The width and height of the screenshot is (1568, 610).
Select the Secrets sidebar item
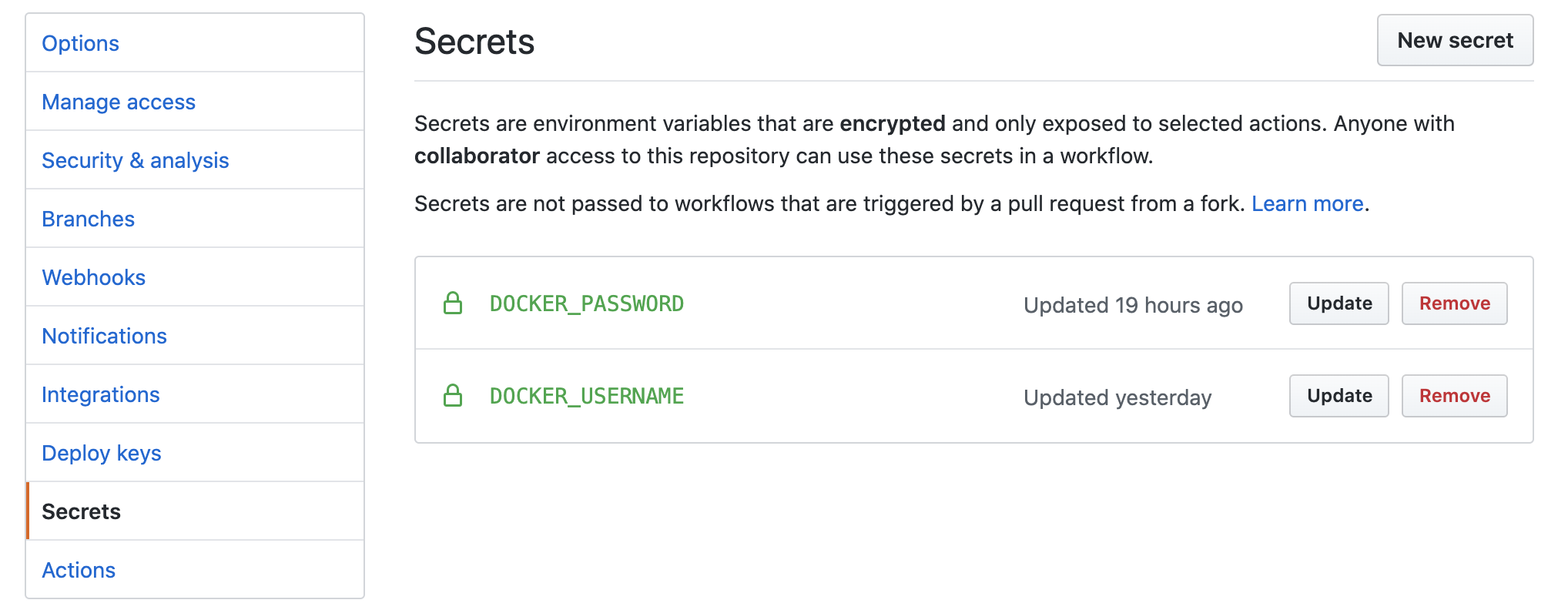(x=82, y=511)
